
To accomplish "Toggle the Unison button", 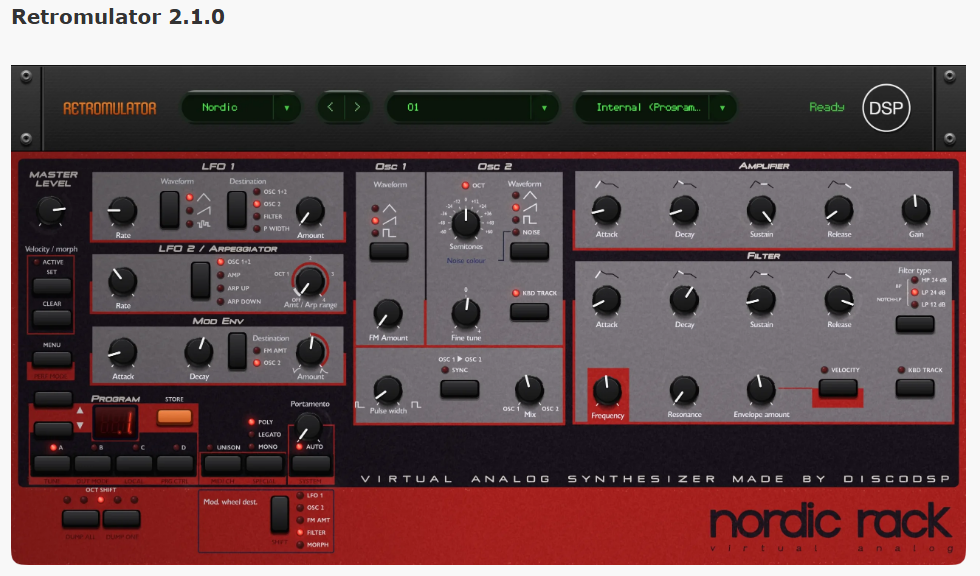I will click(x=223, y=464).
